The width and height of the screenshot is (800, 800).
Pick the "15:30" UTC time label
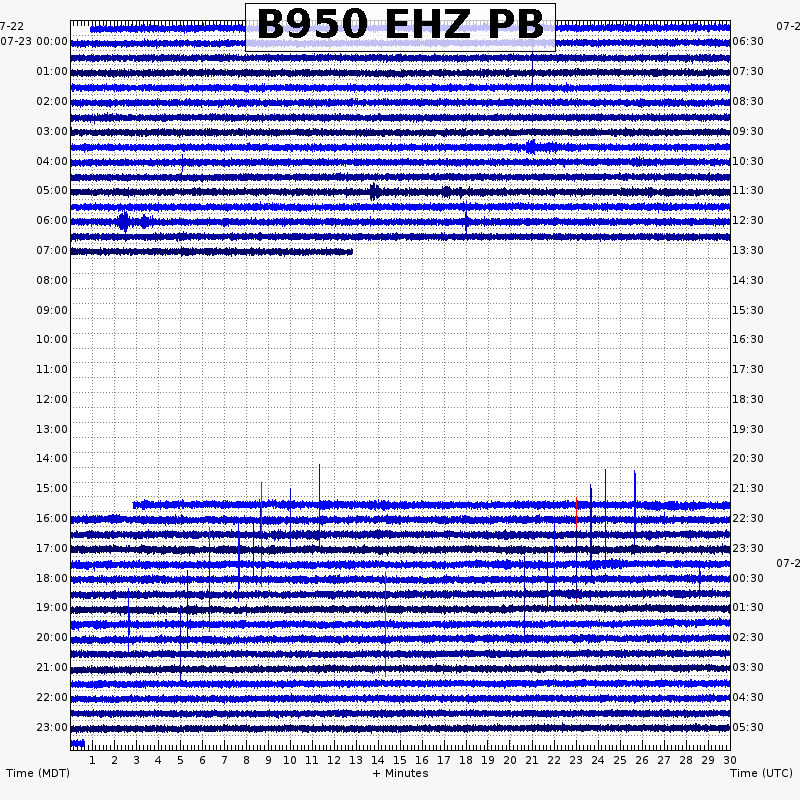[x=748, y=311]
